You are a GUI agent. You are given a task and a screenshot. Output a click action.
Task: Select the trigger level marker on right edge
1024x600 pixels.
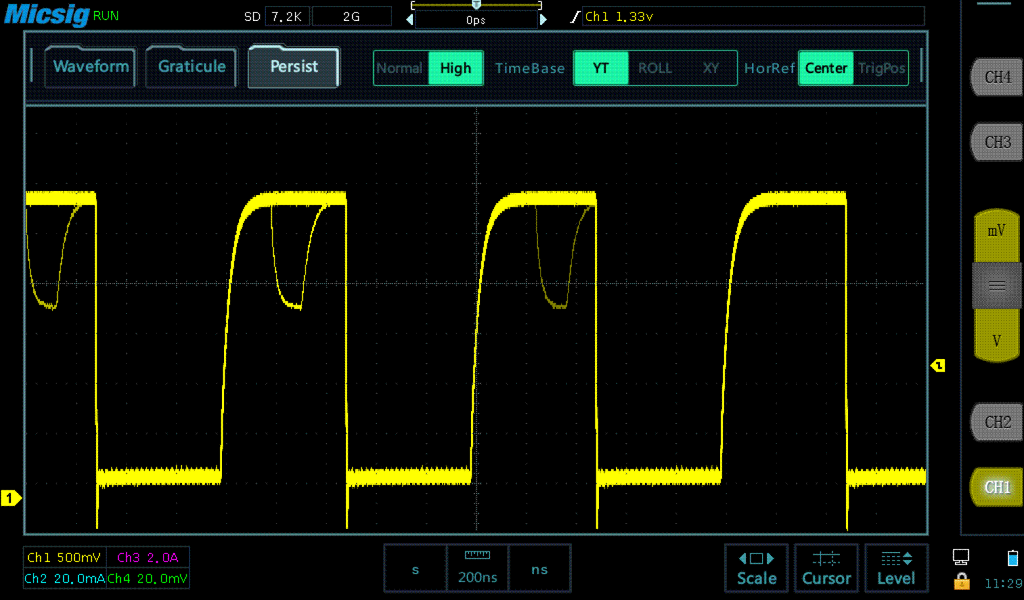[938, 366]
